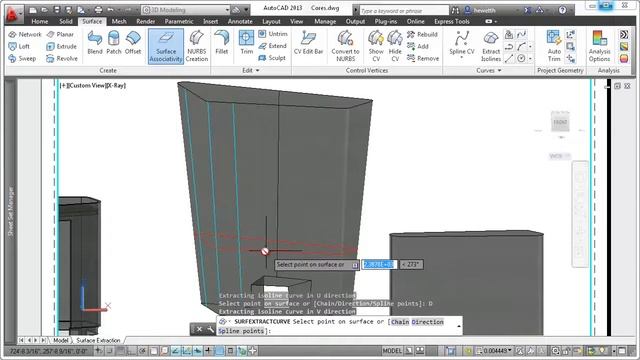
Task: Click Extract Isolines tool
Action: [x=491, y=46]
